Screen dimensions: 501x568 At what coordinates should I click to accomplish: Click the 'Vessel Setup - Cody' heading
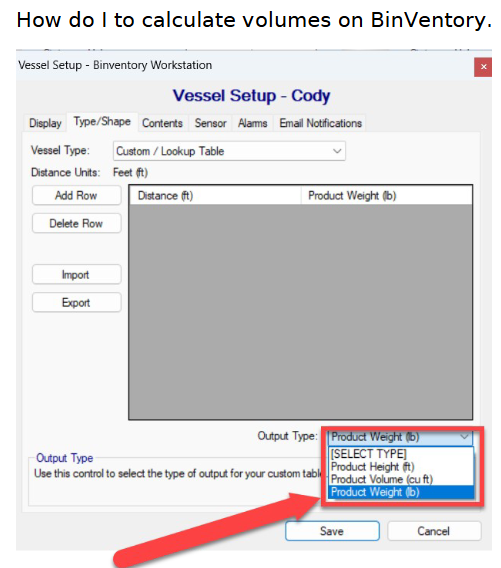tap(251, 96)
